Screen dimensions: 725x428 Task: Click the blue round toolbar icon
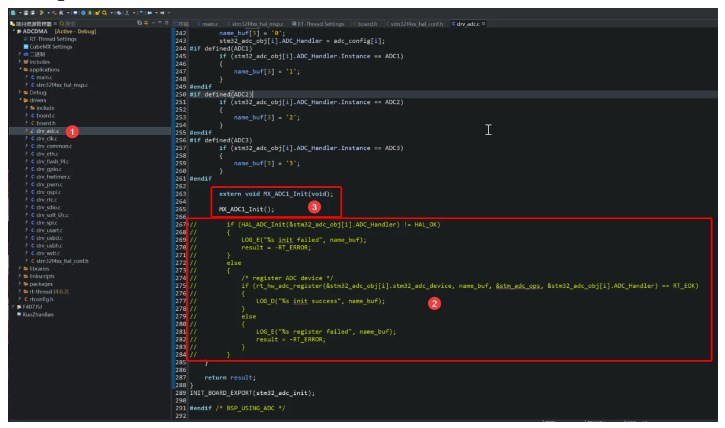tap(83, 12)
